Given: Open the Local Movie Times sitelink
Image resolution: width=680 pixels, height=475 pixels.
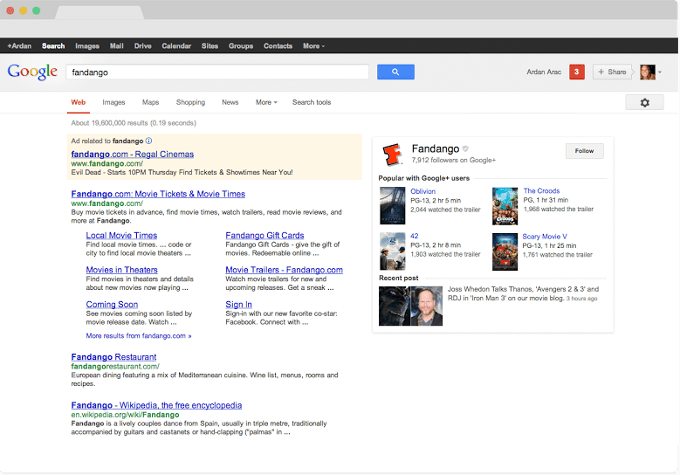Looking at the screenshot, I should tap(121, 235).
